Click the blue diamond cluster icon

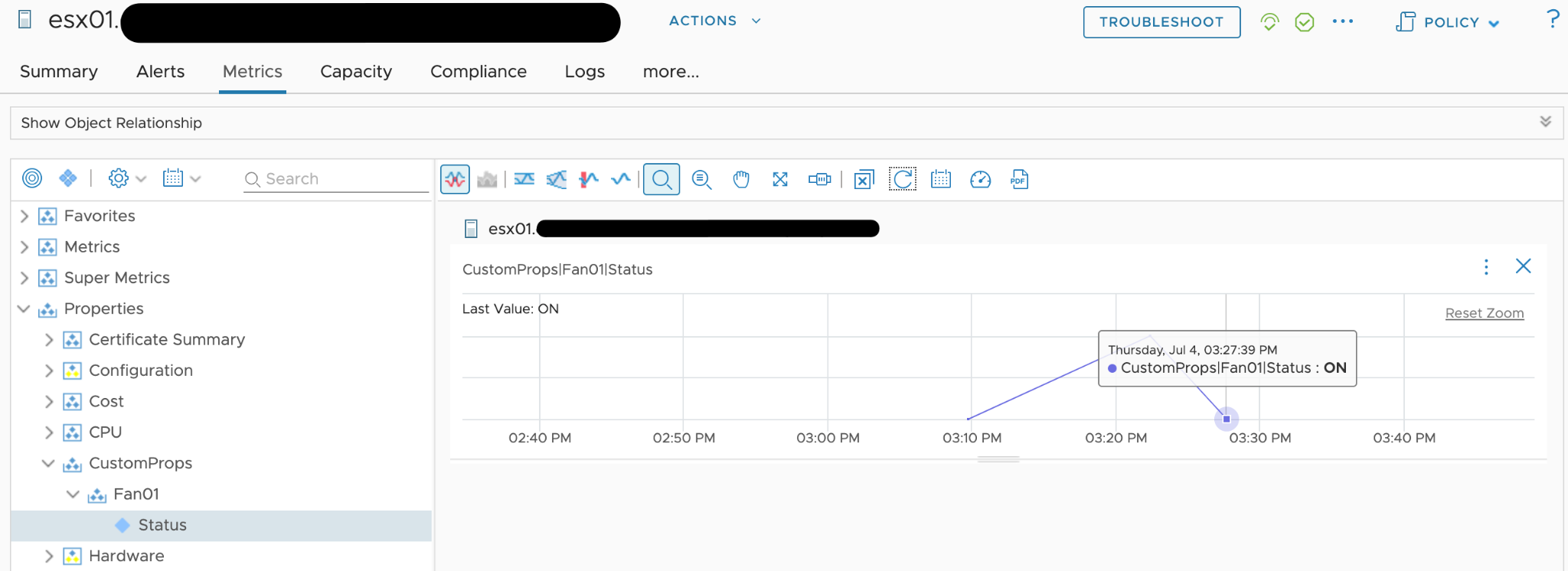[68, 178]
